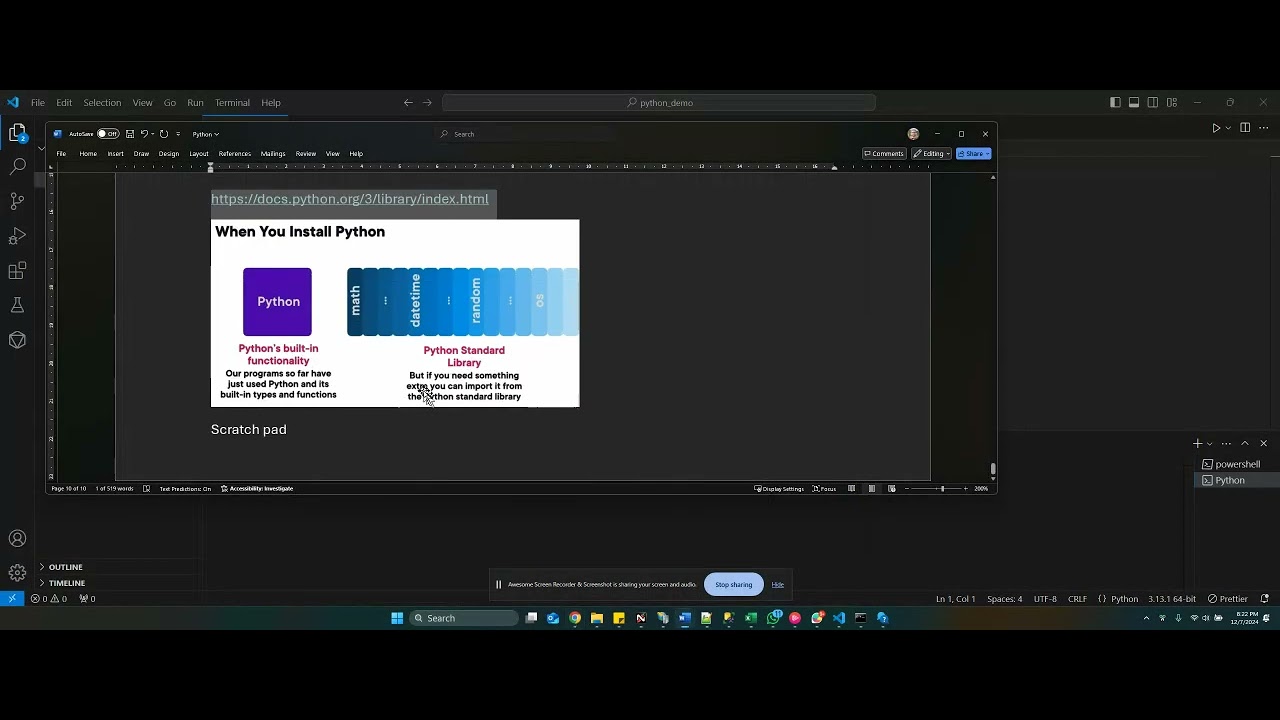Toggle the Word AutoSave switch
The image size is (1280, 720).
108,134
